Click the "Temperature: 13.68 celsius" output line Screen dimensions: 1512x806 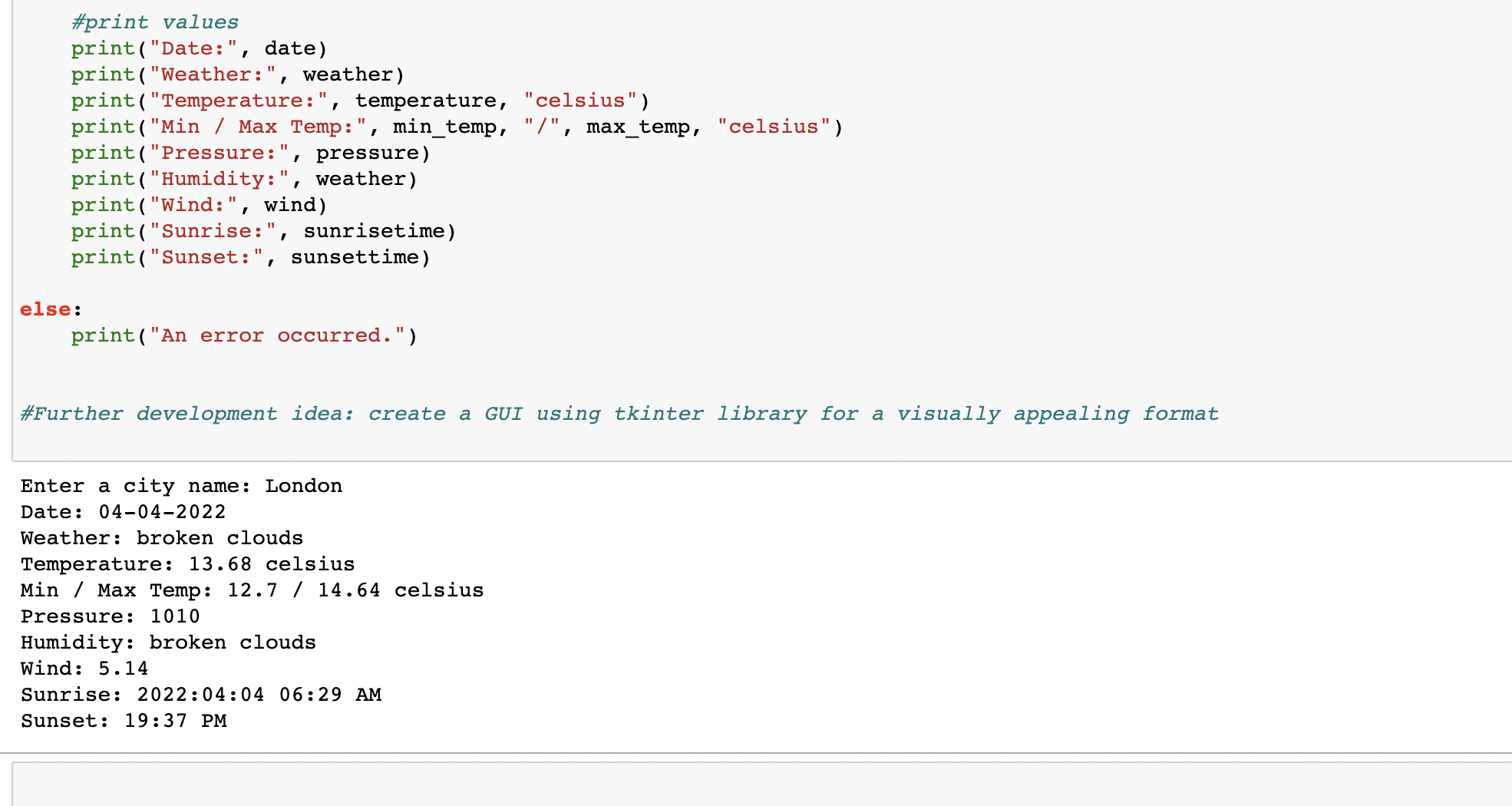coord(187,564)
